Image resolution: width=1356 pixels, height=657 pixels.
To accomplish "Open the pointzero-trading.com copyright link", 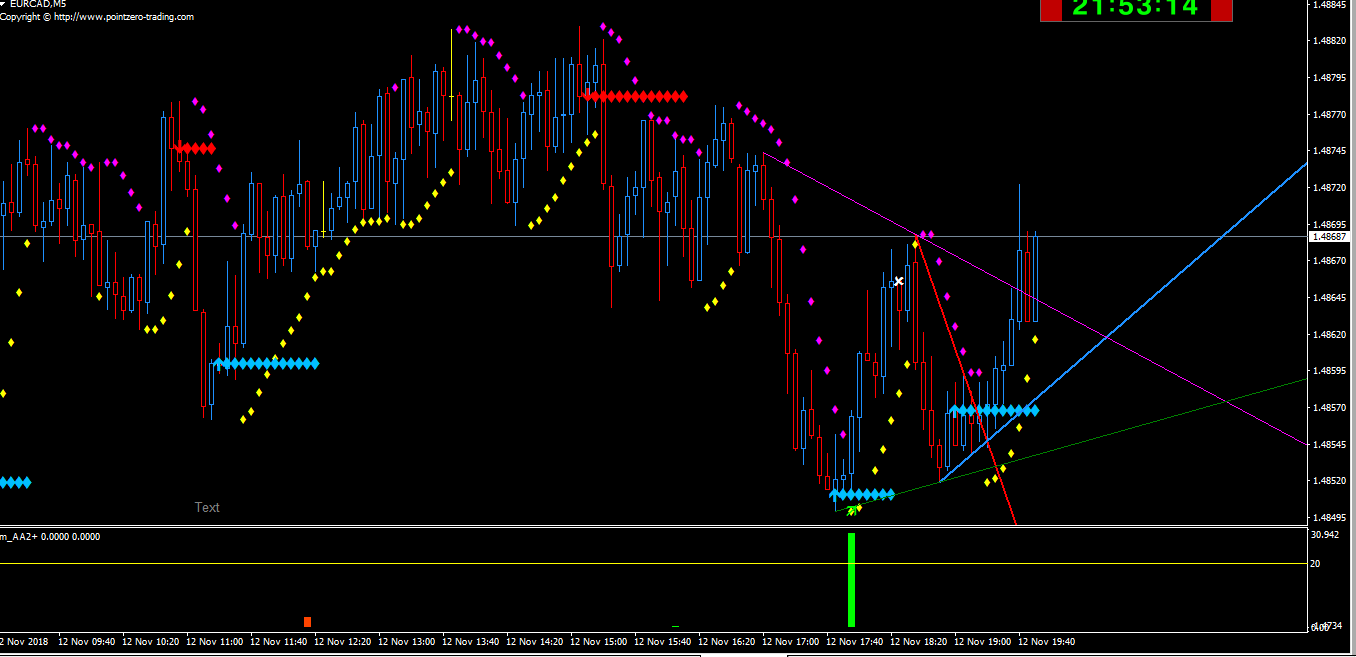I will pos(97,17).
